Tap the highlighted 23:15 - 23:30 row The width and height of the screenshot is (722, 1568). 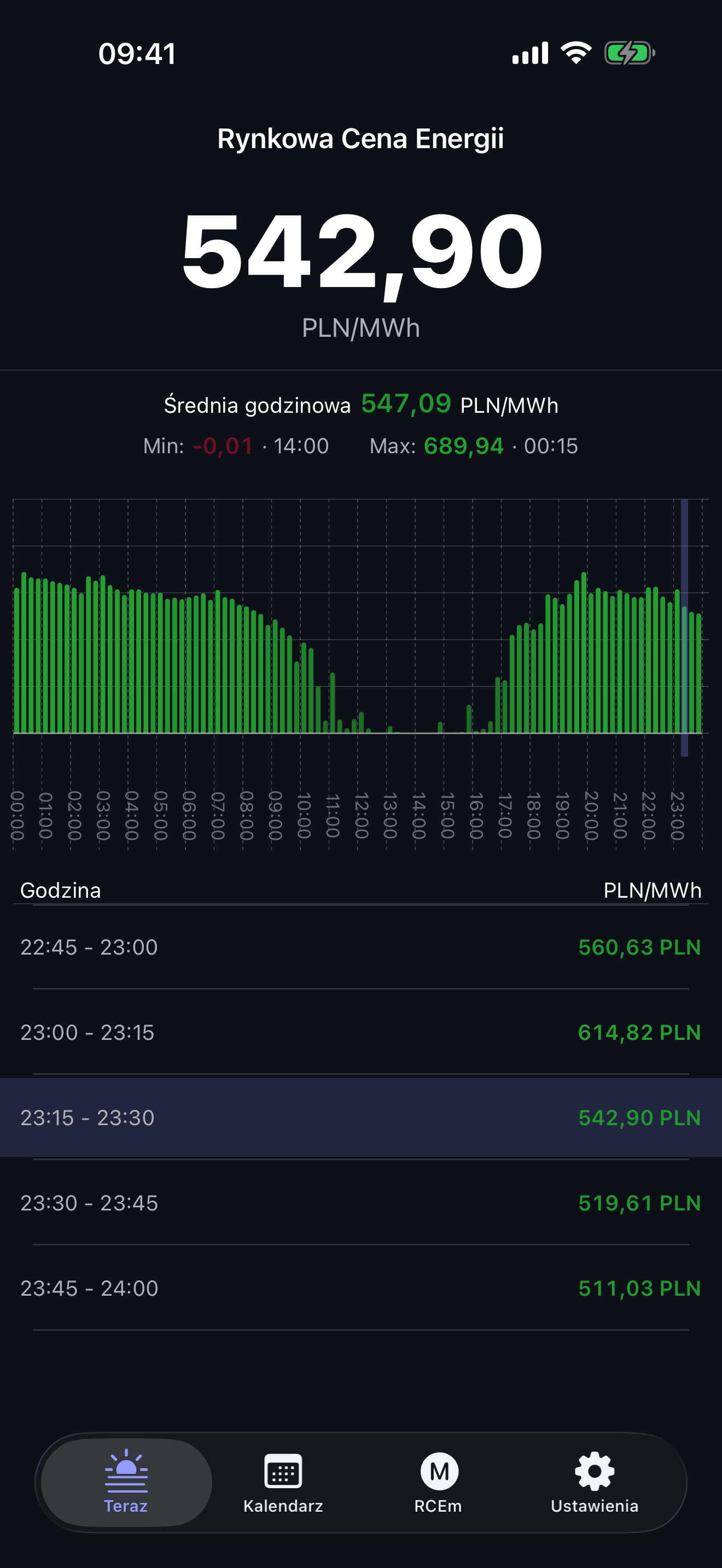pyautogui.click(x=361, y=1118)
